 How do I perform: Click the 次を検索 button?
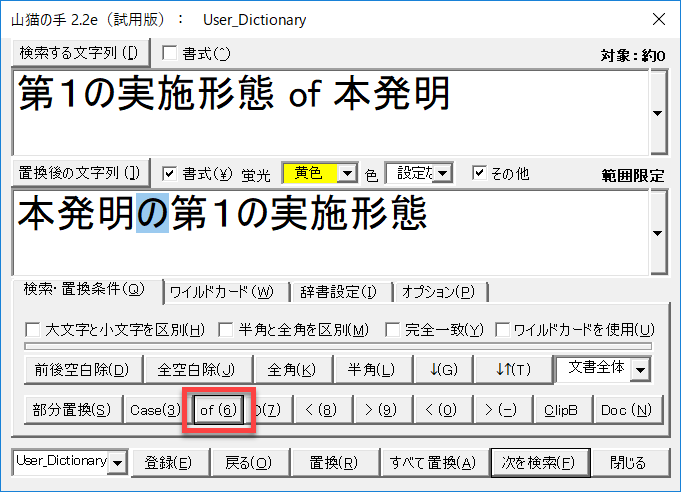tap(539, 462)
